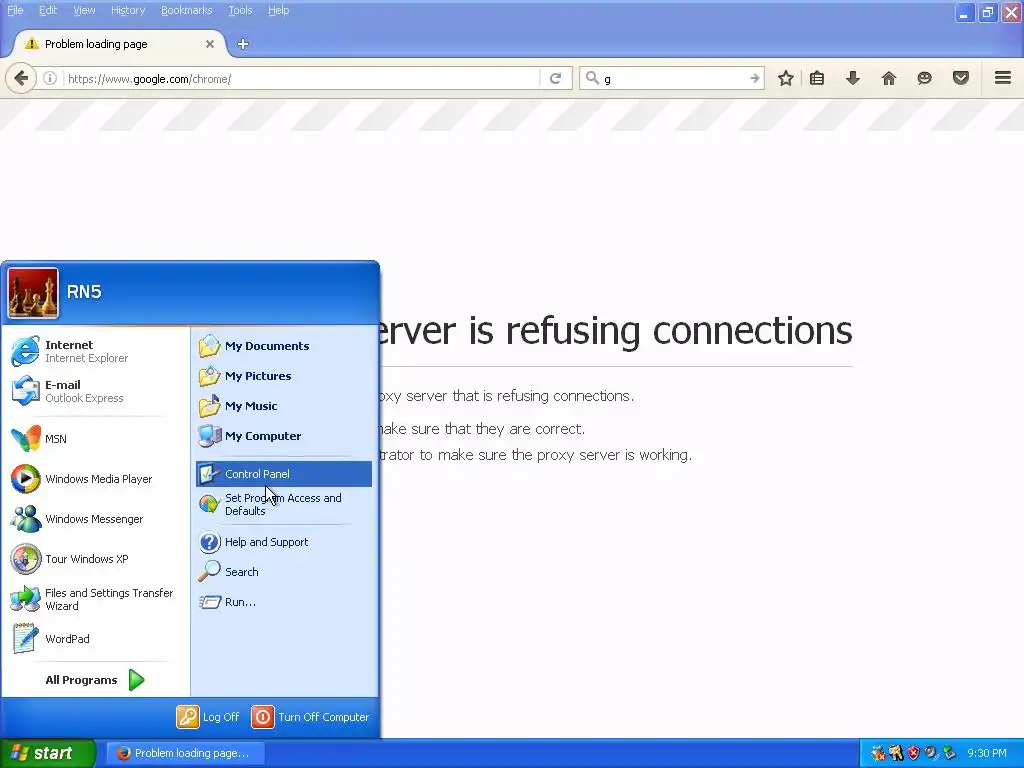Image resolution: width=1024 pixels, height=768 pixels.
Task: Restore down the Firefox window
Action: pos(987,13)
